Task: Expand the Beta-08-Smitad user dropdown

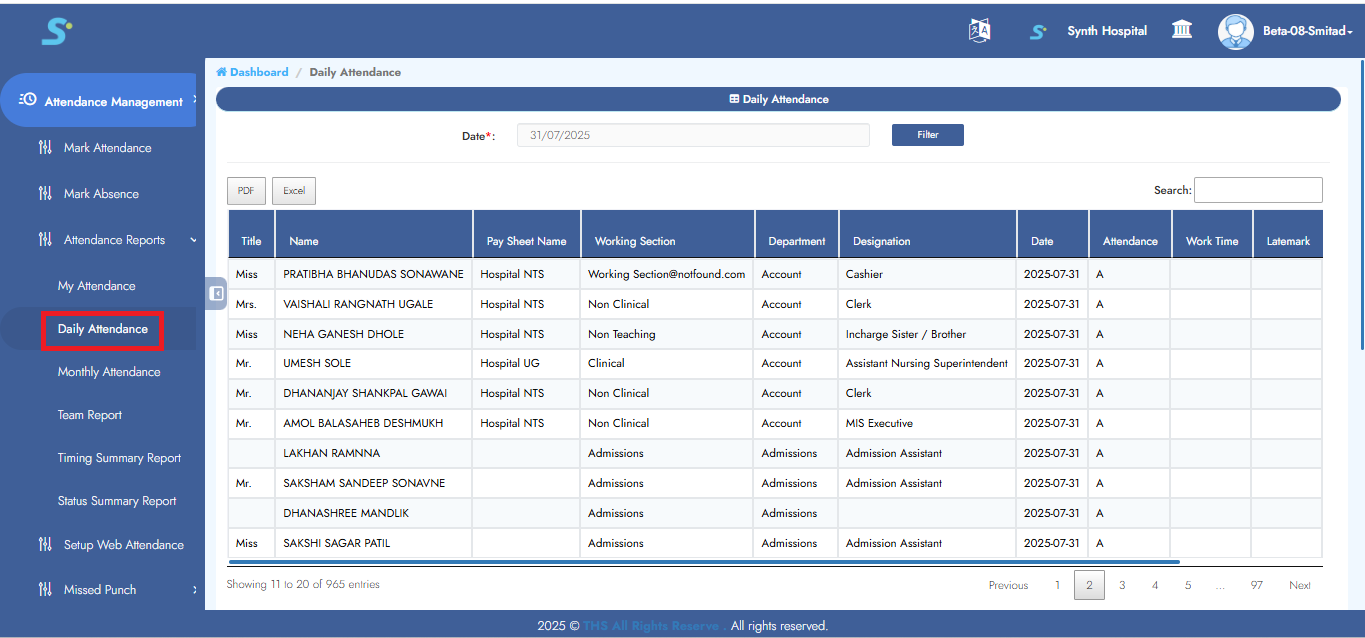Action: pos(1307,32)
